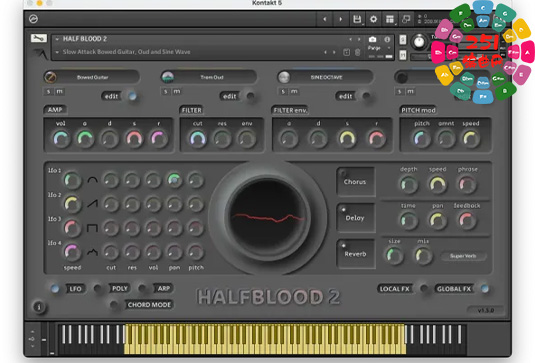Solo the Bowed Guitar layer
This screenshot has height=363, width=535.
[x=48, y=91]
